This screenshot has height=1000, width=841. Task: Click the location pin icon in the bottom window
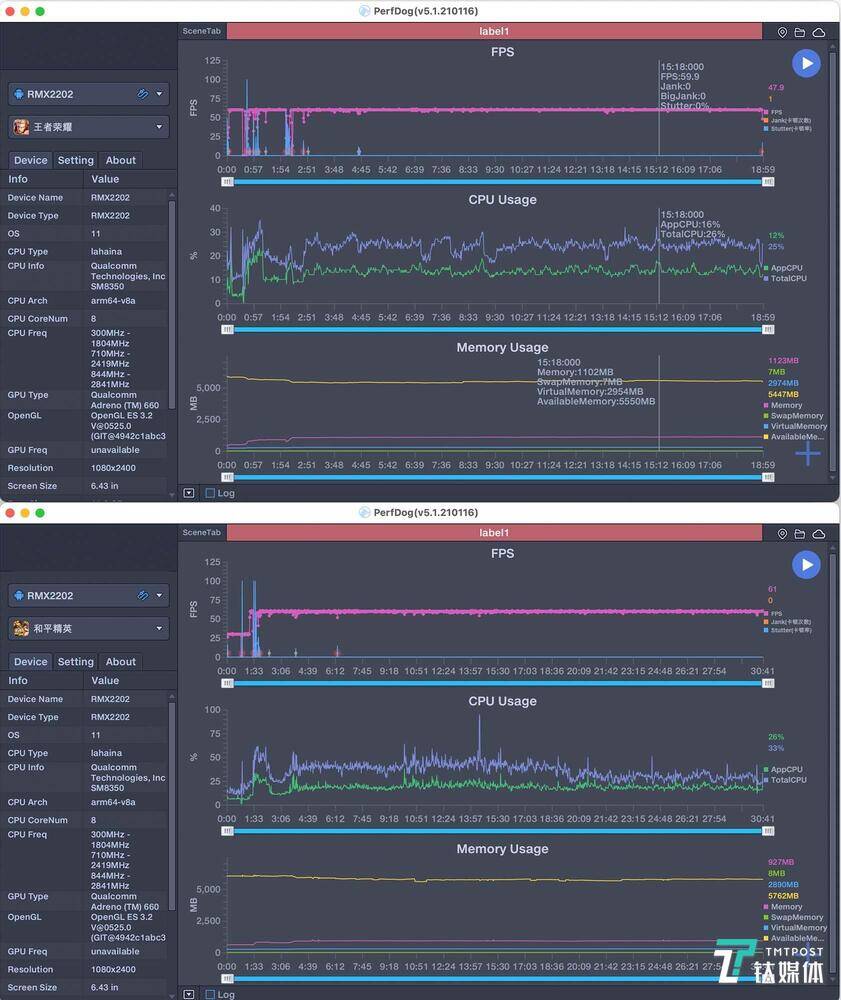tap(782, 534)
